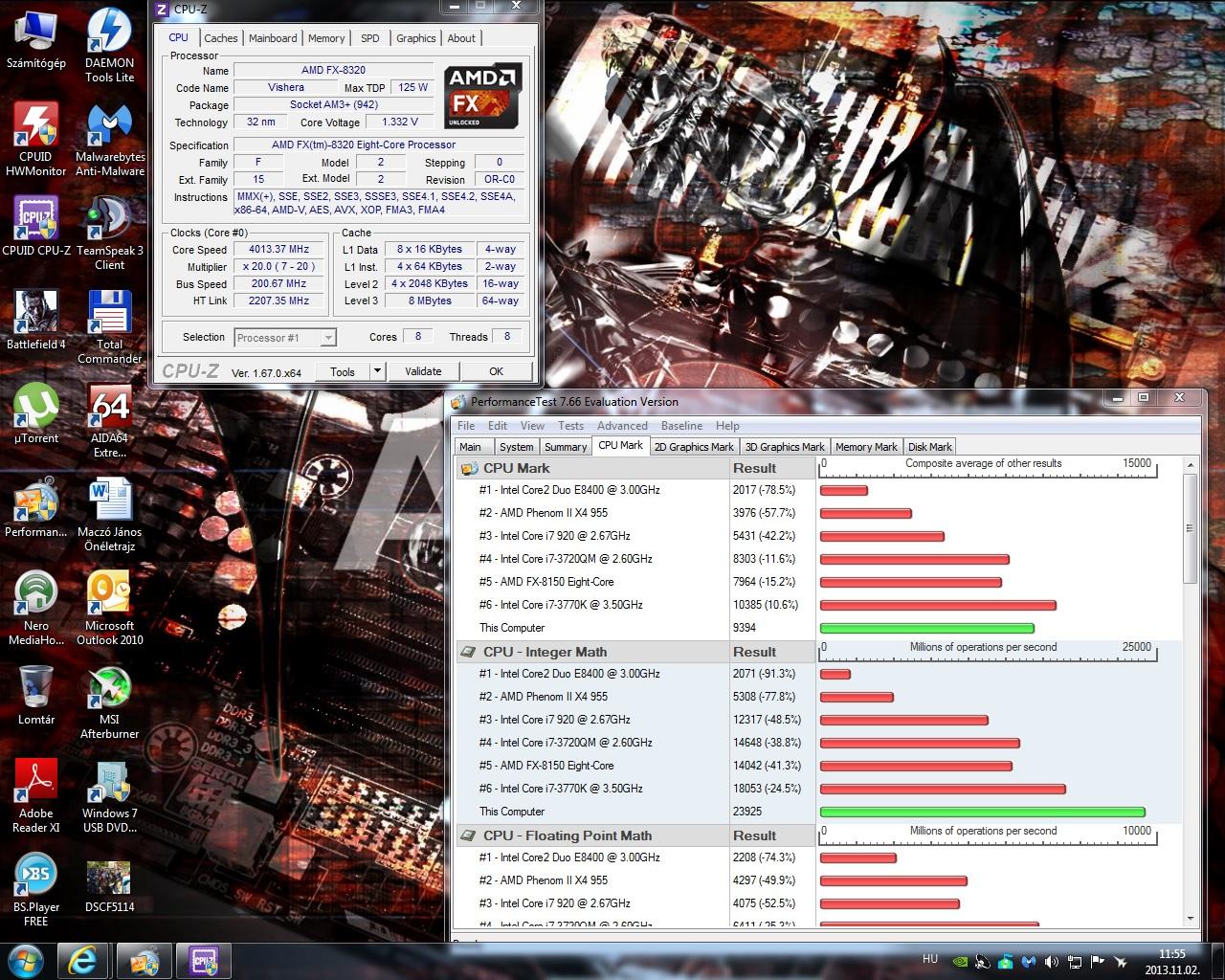
Task: Open TeamSpeak 3 Client desktop icon
Action: [x=110, y=234]
